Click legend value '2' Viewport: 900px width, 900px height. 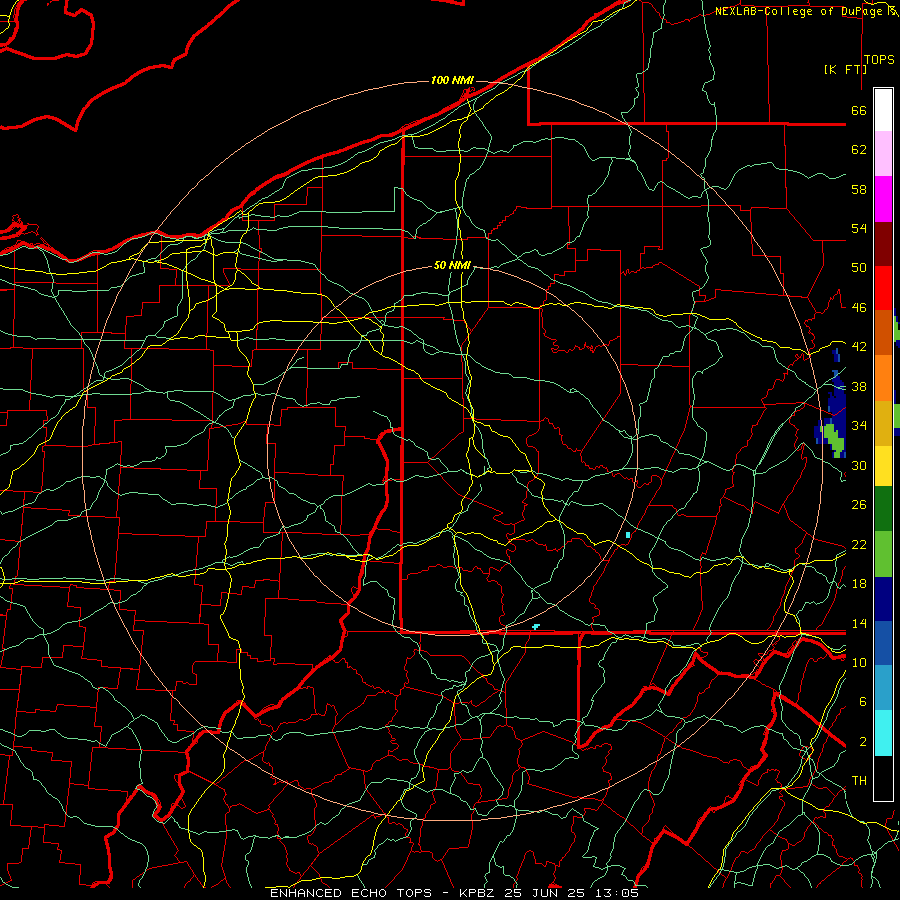(x=862, y=742)
